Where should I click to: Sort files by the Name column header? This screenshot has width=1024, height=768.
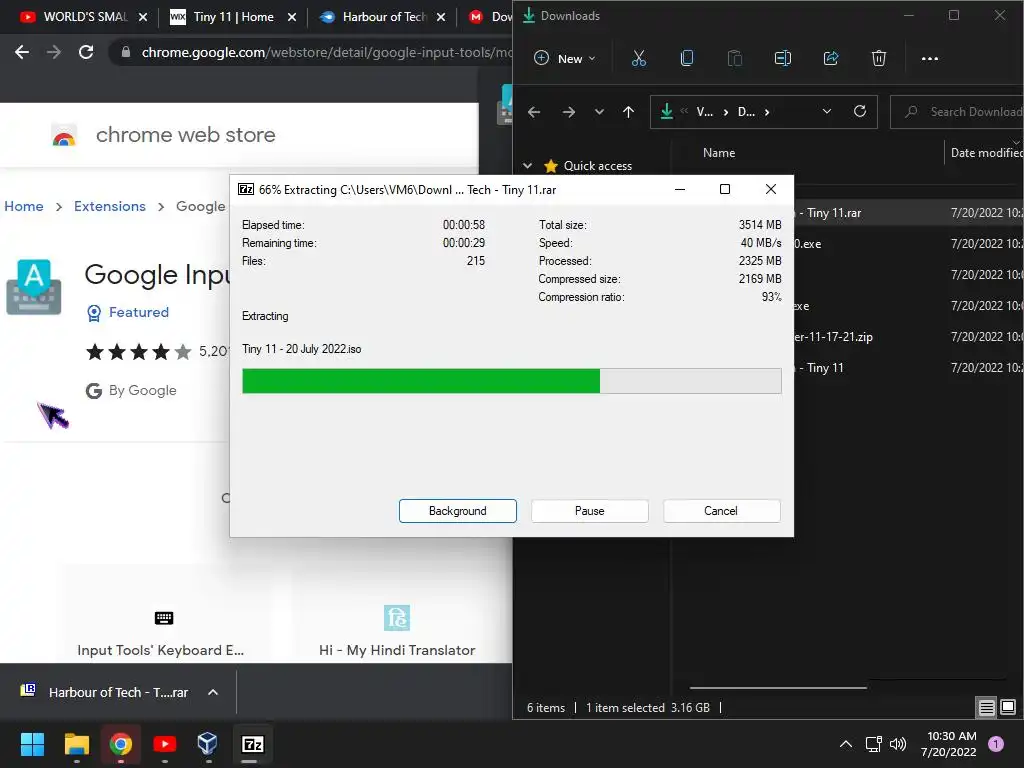click(719, 153)
